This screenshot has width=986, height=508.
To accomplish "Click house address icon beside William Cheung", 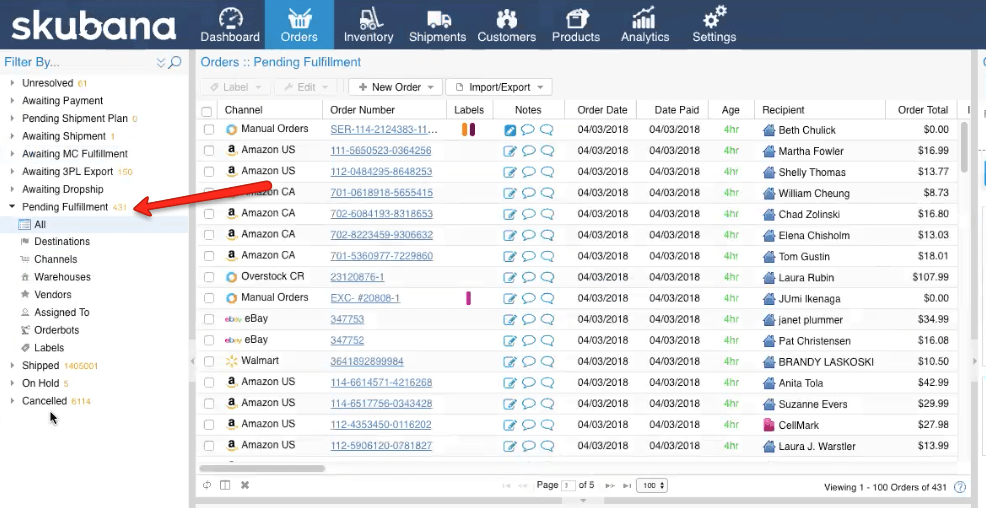I will click(769, 193).
